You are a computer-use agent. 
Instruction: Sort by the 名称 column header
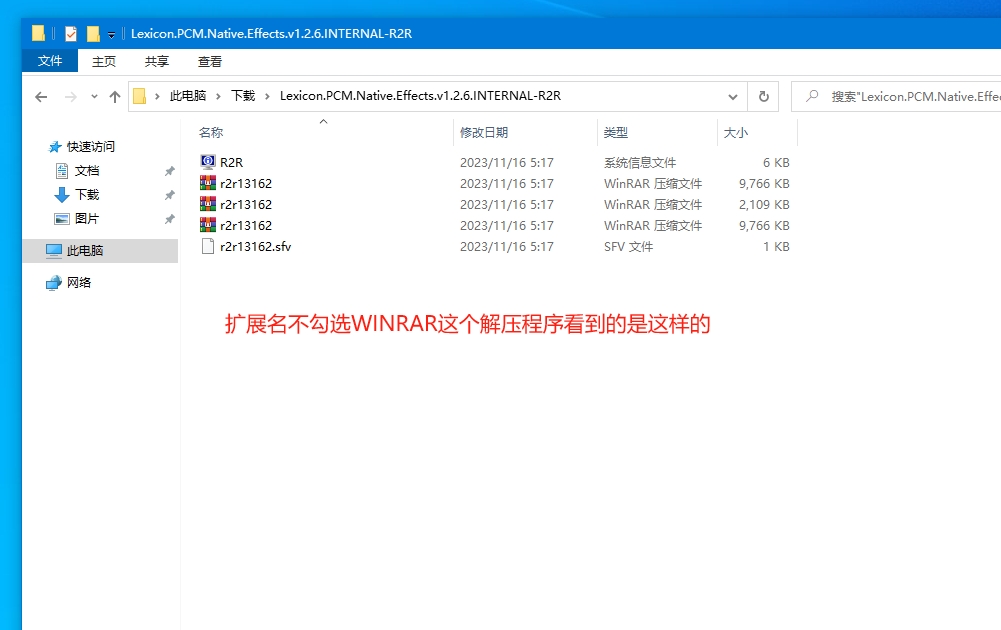point(211,133)
